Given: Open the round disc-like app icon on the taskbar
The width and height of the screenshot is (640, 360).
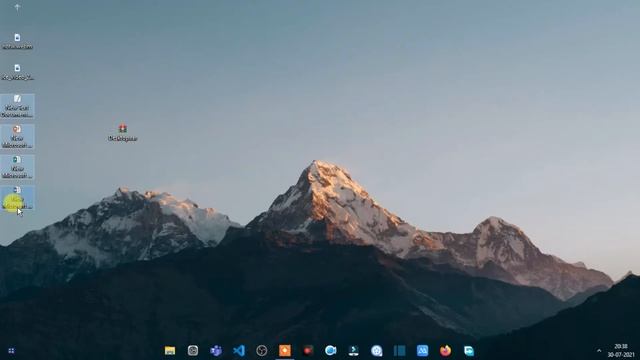Looking at the screenshot, I should (x=377, y=350).
